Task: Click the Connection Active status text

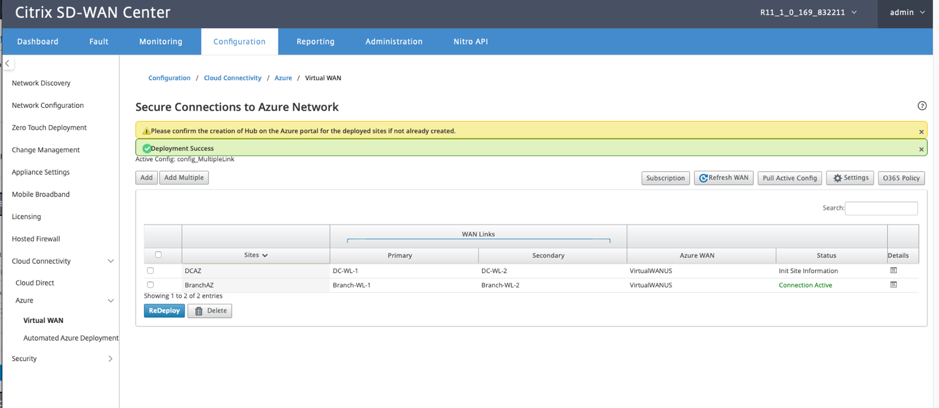Action: [805, 285]
